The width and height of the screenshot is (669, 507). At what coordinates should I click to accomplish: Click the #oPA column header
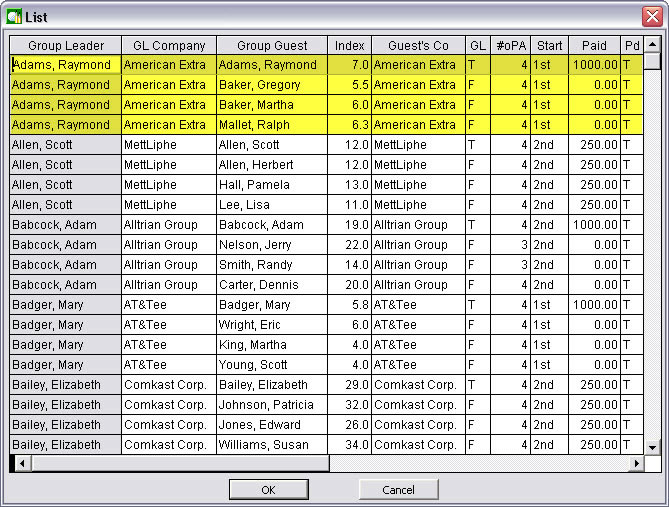point(511,45)
